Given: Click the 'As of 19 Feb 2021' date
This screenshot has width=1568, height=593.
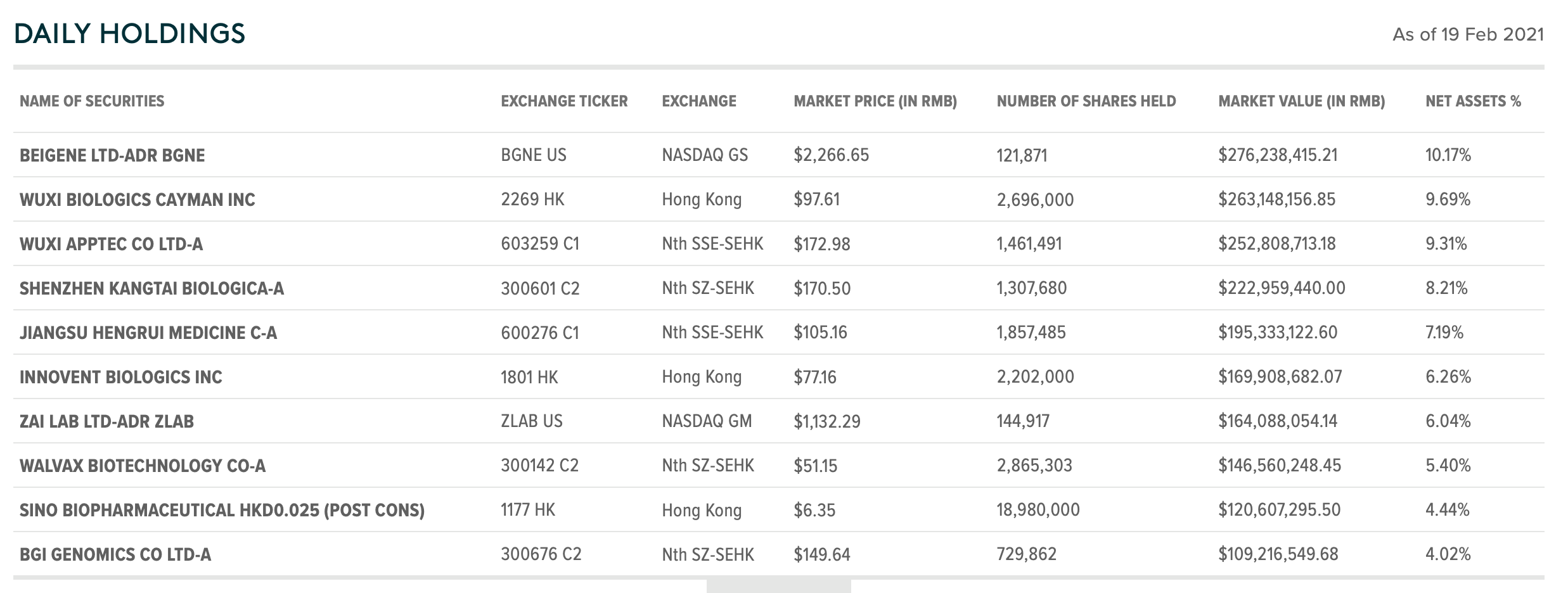Looking at the screenshot, I should tap(1468, 35).
